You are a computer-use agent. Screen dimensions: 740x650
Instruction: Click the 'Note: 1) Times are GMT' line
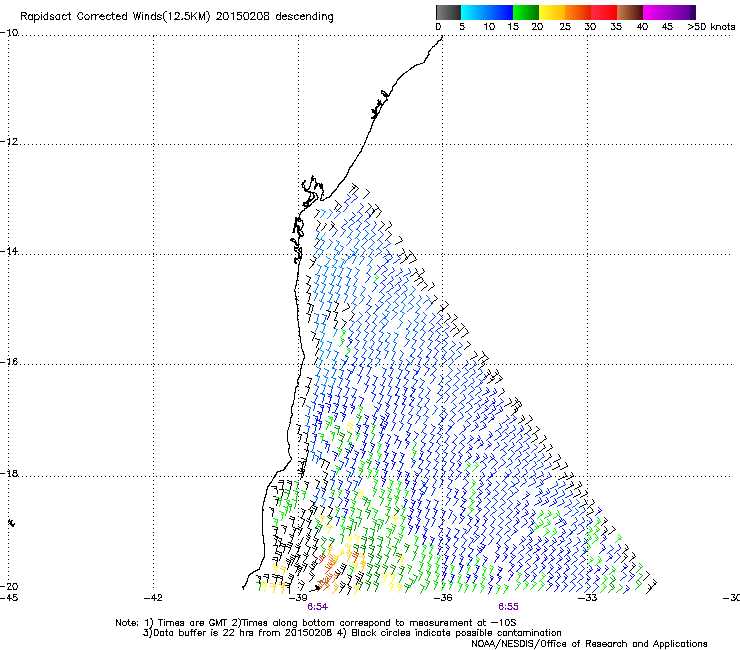click(x=315, y=623)
